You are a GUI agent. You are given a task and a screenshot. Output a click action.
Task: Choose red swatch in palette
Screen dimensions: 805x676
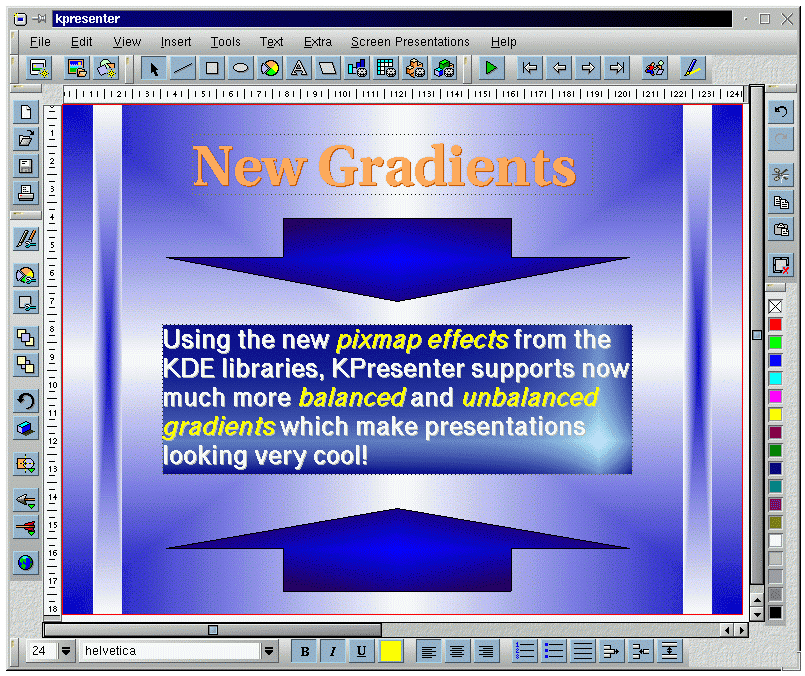click(775, 324)
